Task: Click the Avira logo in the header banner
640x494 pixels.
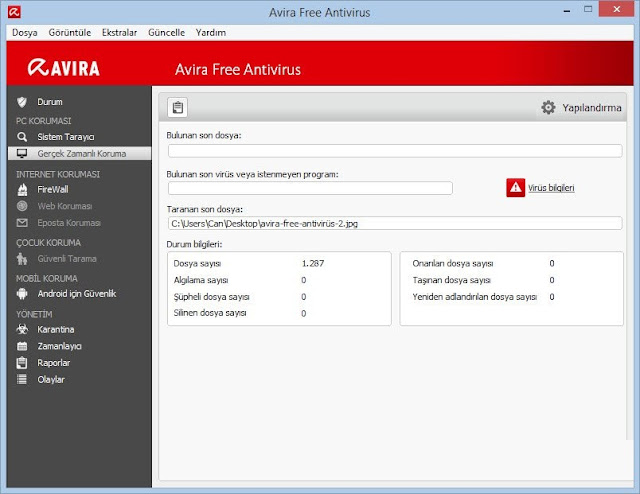Action: point(64,68)
